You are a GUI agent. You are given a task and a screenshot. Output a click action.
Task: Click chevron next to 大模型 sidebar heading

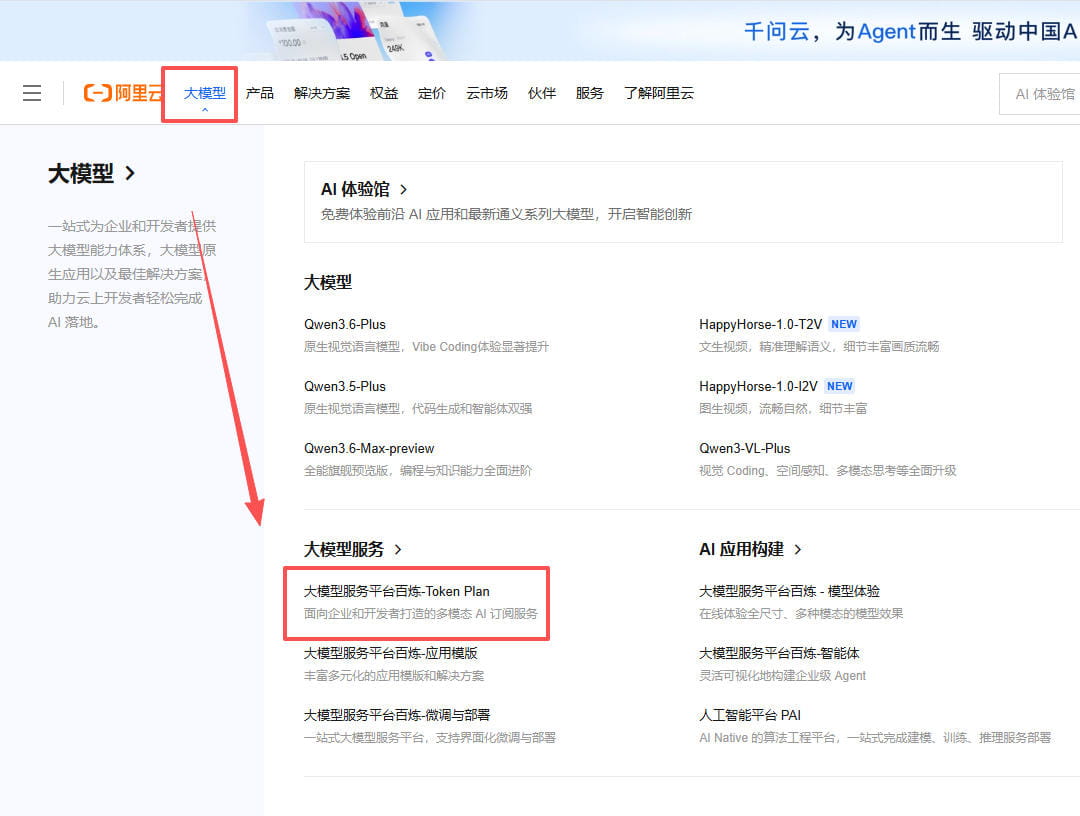click(x=130, y=173)
